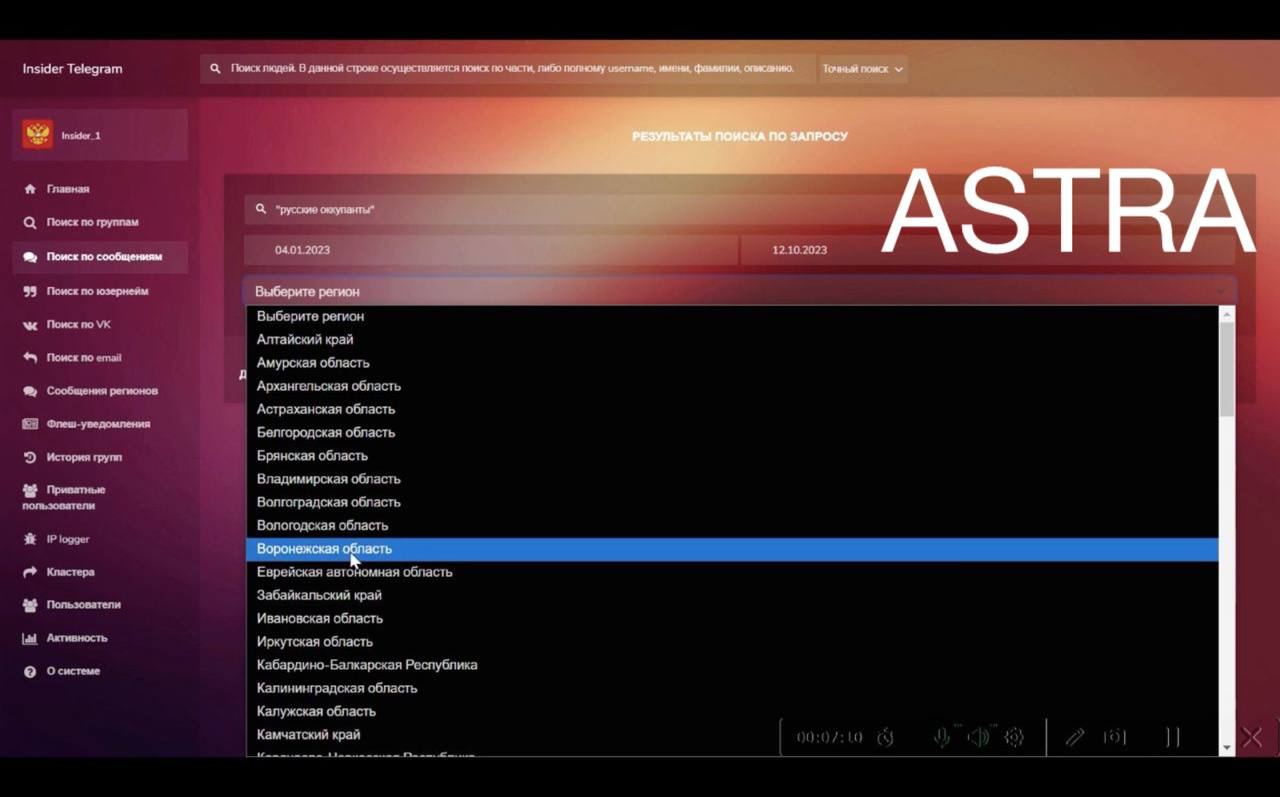Click the start date field 04.01.2023
Screen dimensions: 1280x797
pyautogui.click(x=491, y=250)
